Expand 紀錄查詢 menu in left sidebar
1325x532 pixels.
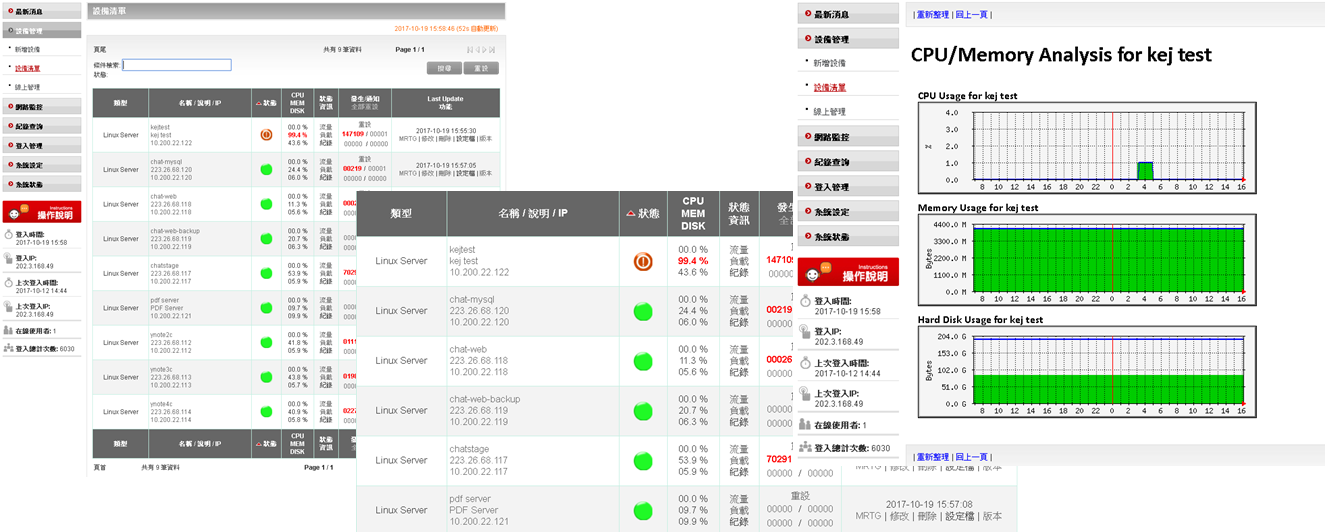point(41,126)
